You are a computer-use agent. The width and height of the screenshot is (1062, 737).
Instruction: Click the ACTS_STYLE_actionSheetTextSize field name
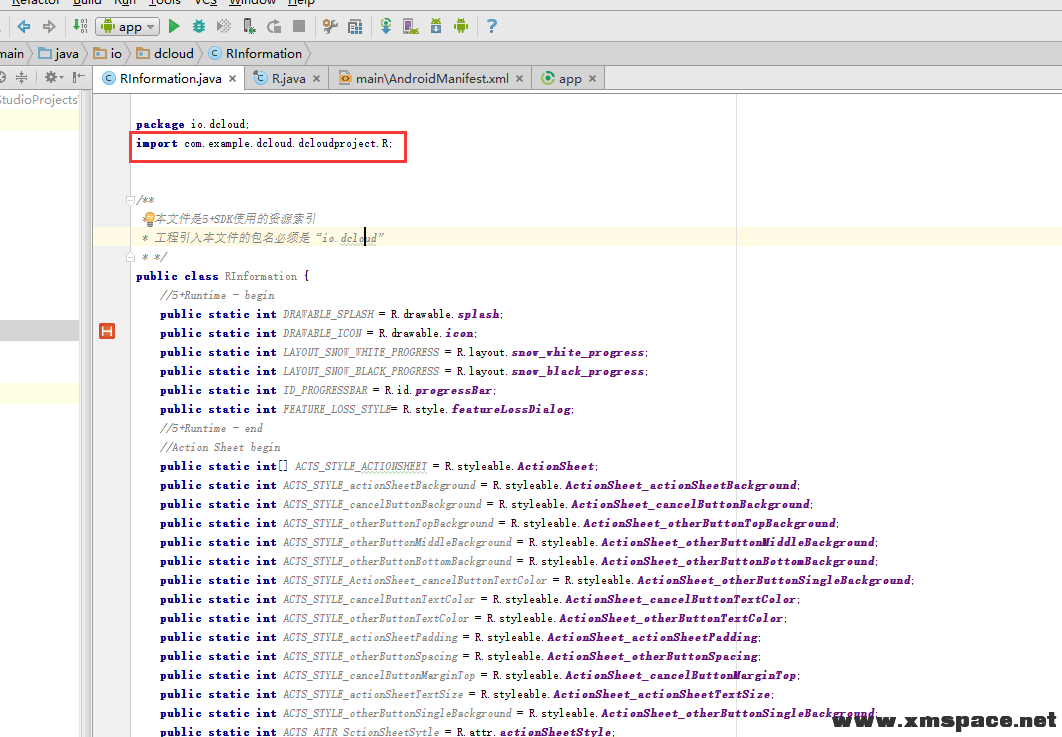click(373, 694)
